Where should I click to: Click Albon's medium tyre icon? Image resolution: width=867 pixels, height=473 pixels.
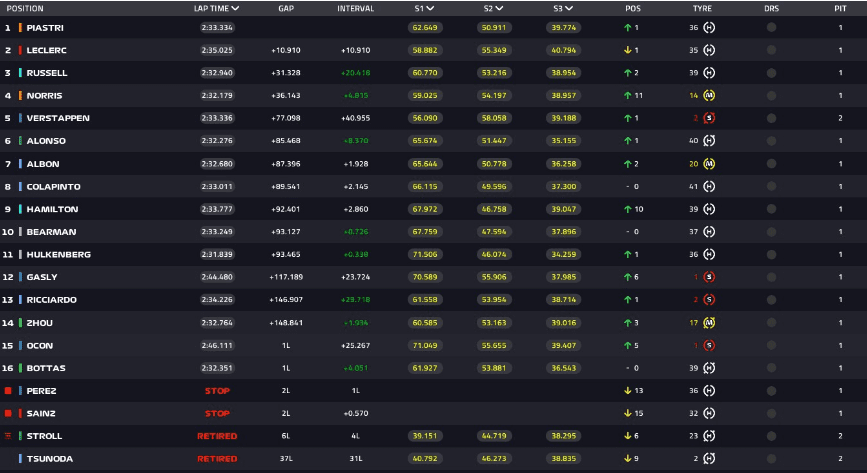pos(709,164)
